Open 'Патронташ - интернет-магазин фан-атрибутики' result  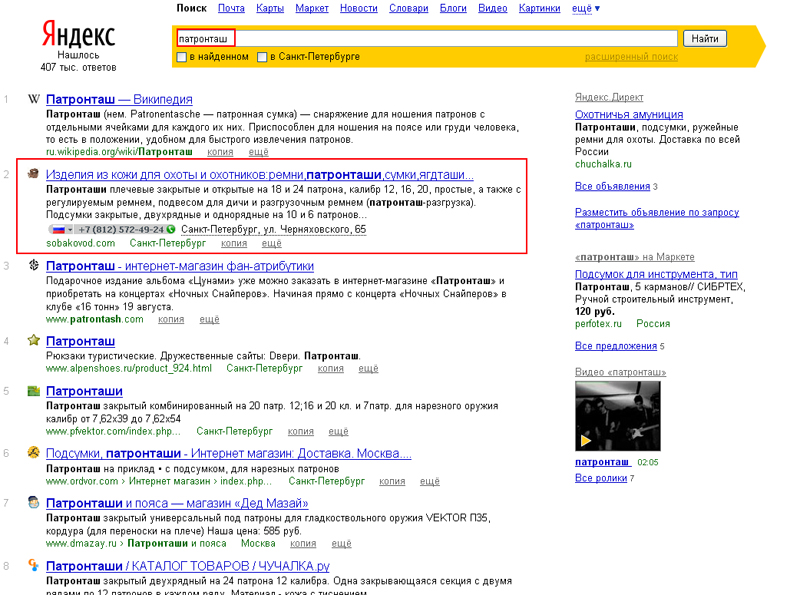click(180, 266)
